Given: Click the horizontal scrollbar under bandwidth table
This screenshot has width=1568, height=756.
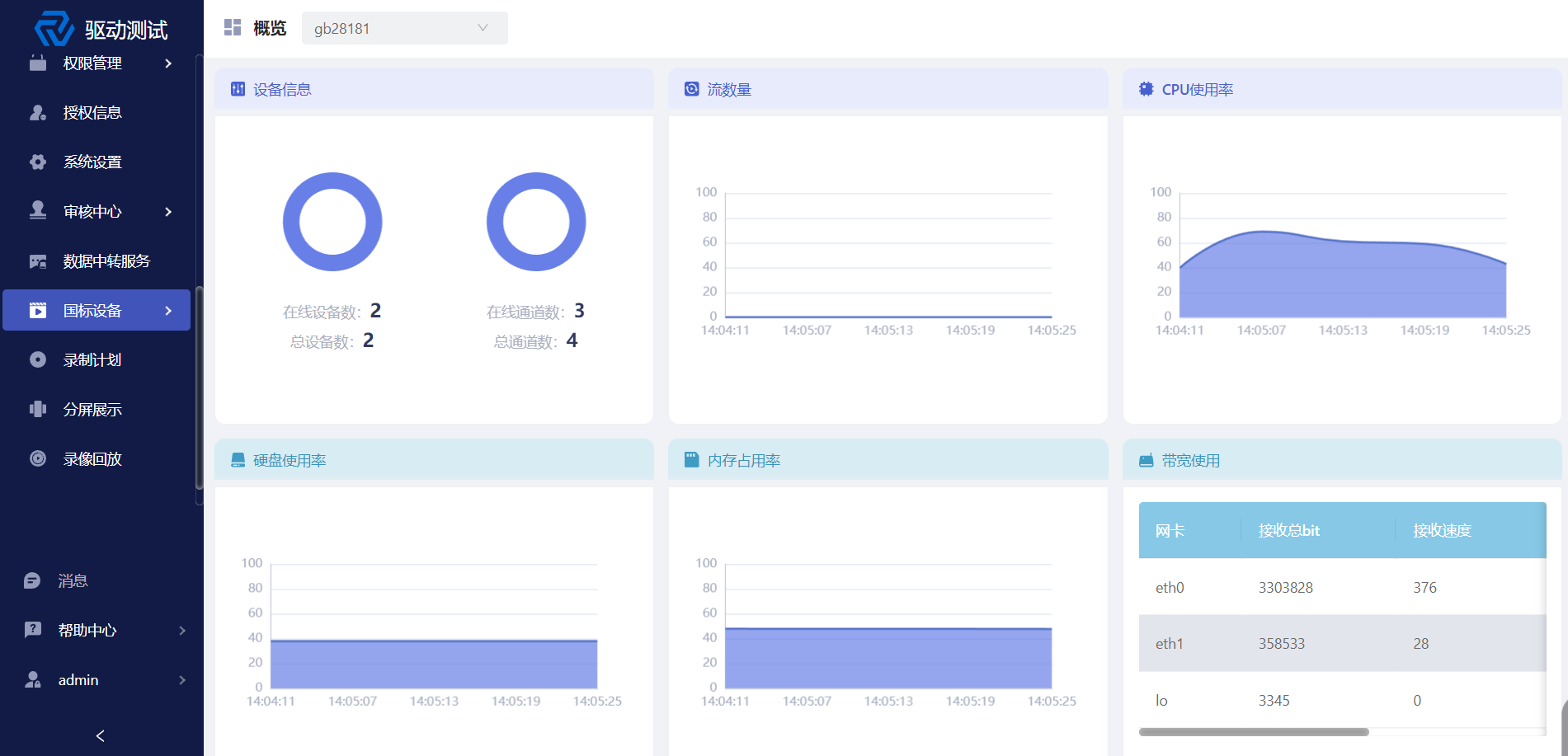Looking at the screenshot, I should pos(1254,732).
